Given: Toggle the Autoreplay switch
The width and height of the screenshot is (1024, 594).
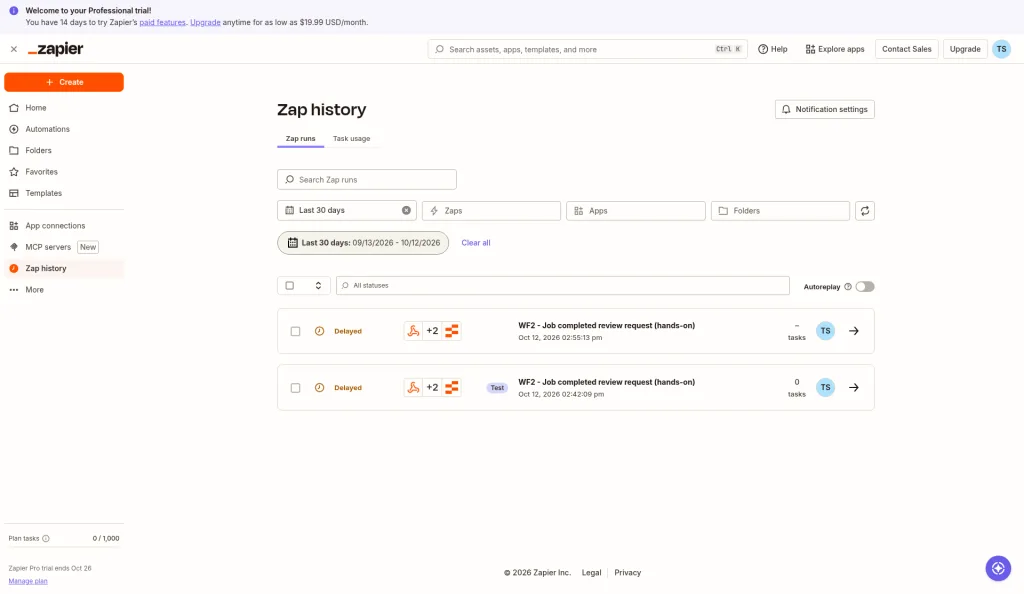Looking at the screenshot, I should point(865,287).
